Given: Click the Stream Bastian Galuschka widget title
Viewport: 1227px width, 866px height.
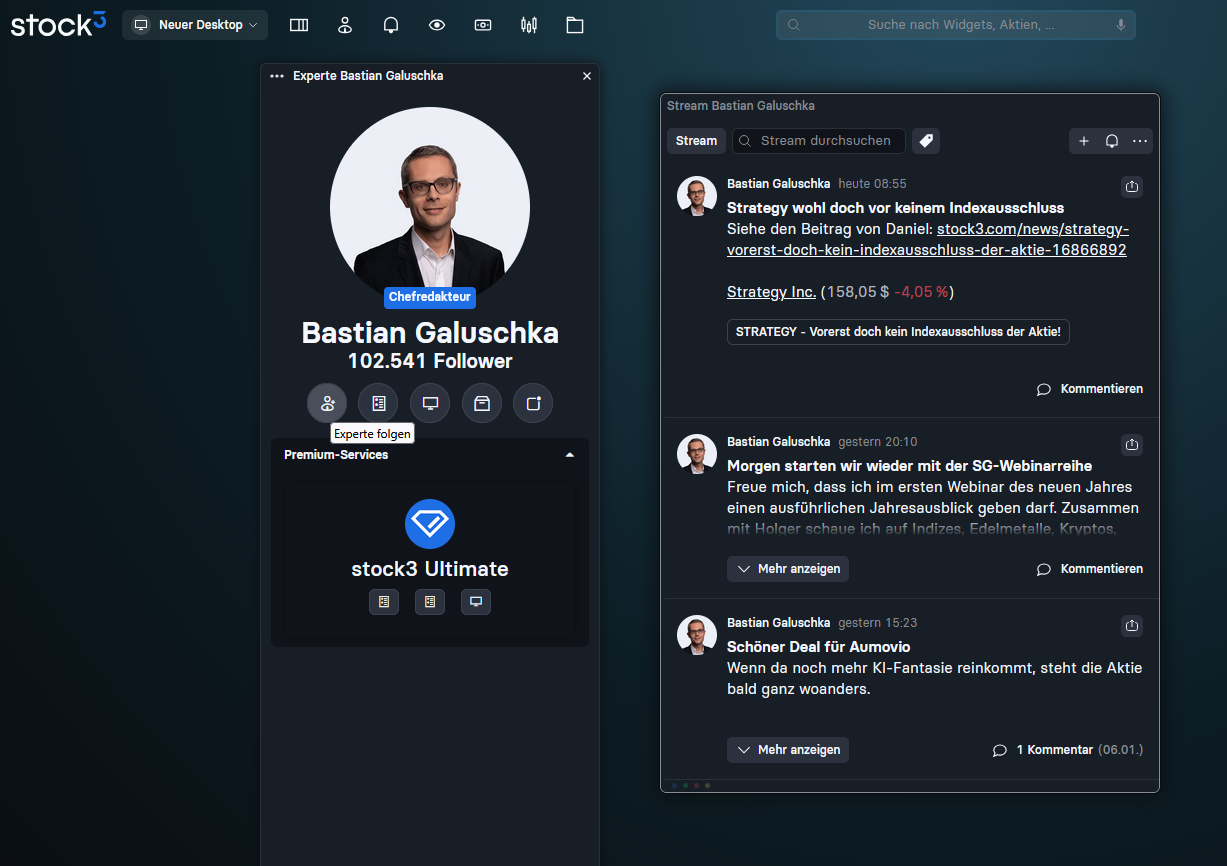Looking at the screenshot, I should pos(741,106).
